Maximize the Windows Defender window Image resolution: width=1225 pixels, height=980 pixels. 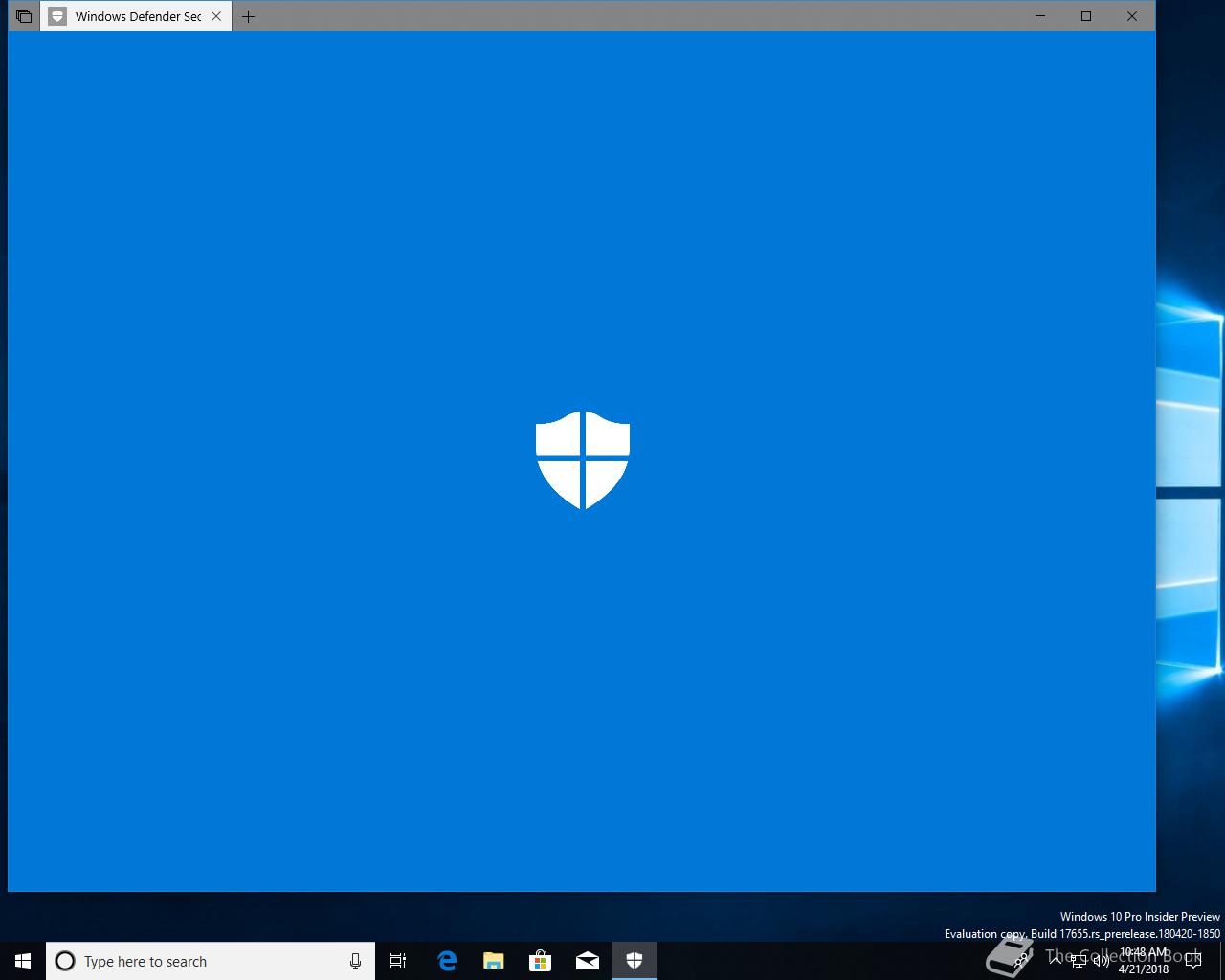(x=1086, y=16)
